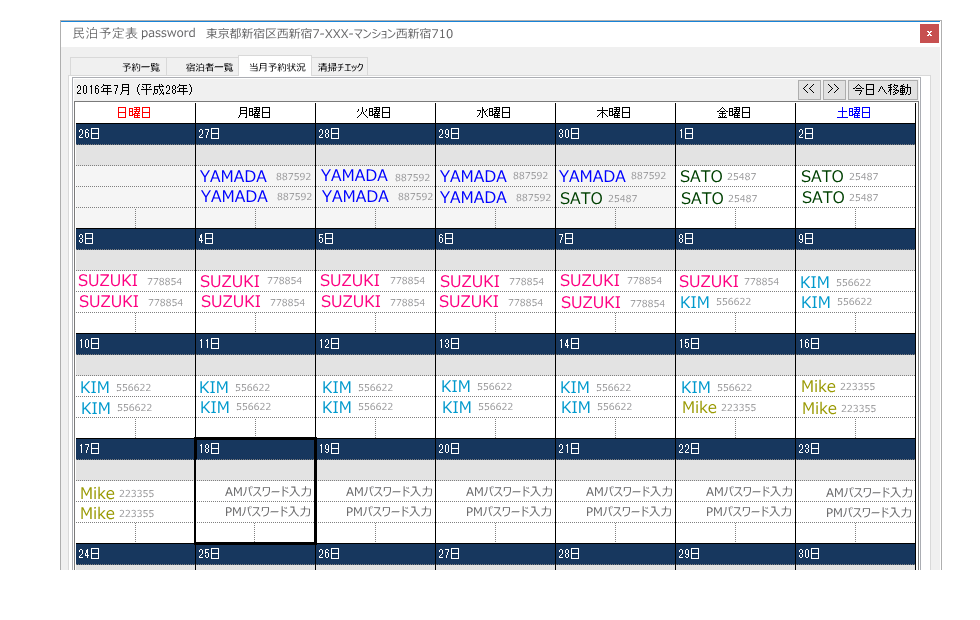Click the 今日へ移動 button
Viewport: 980px width, 620px height.
[882, 89]
